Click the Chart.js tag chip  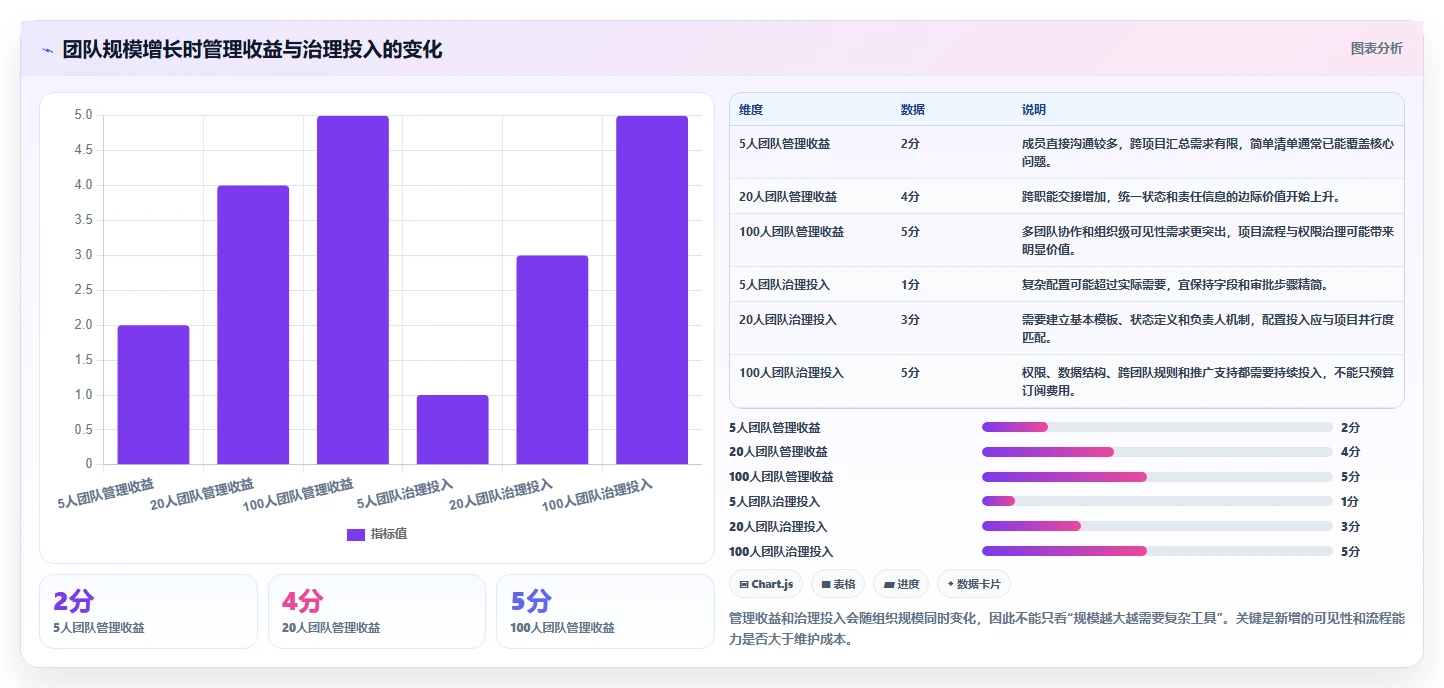(766, 584)
